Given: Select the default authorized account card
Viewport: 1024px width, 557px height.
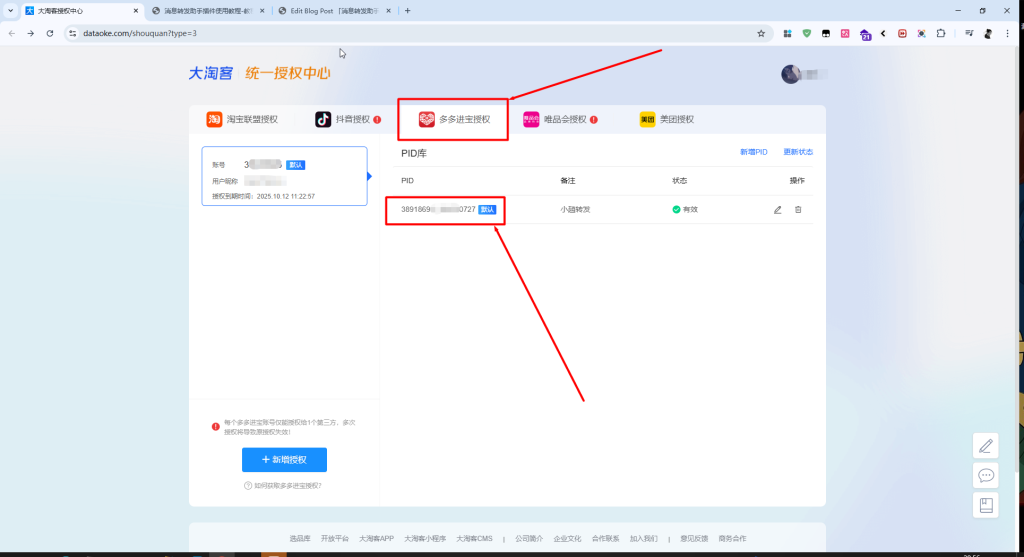Looking at the screenshot, I should (x=284, y=176).
